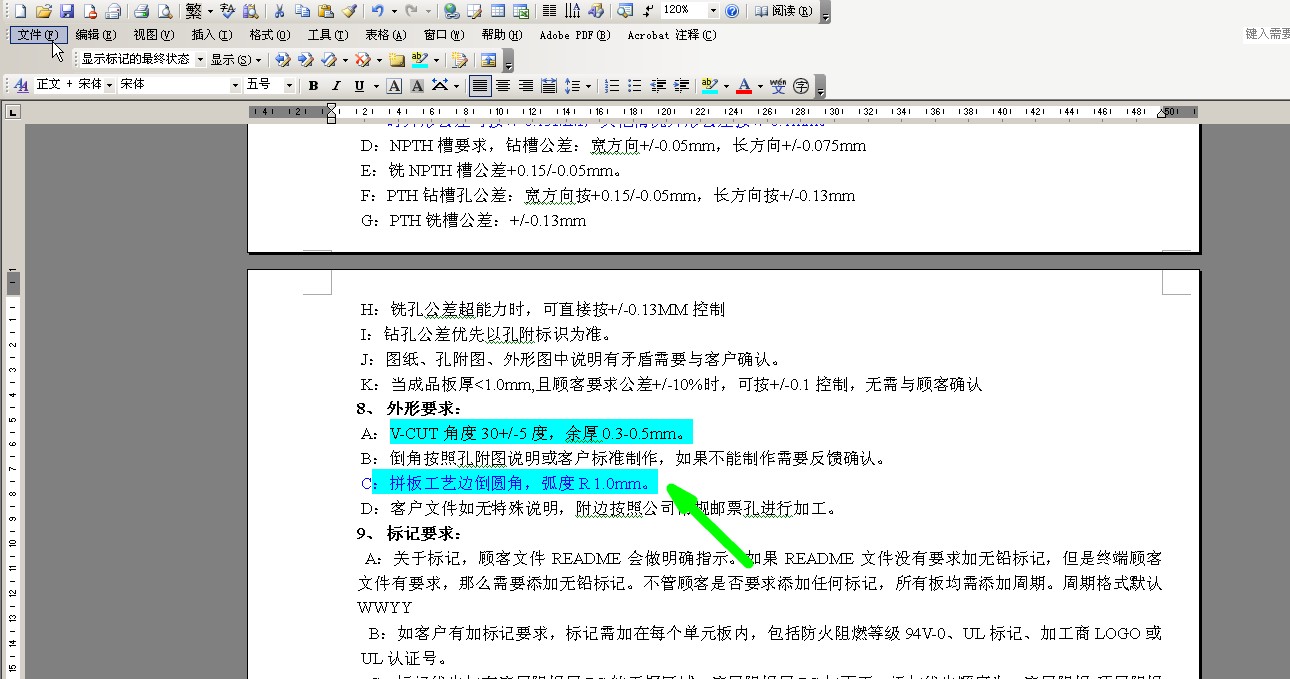Save the current document
1290x679 pixels.
[67, 11]
